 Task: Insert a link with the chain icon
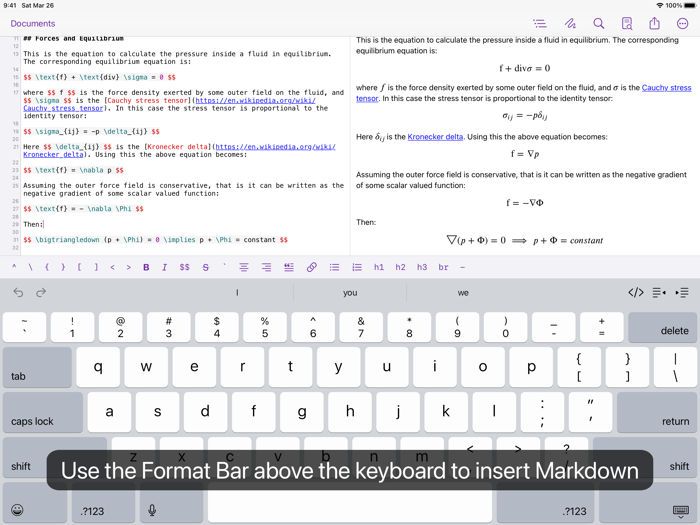click(312, 267)
